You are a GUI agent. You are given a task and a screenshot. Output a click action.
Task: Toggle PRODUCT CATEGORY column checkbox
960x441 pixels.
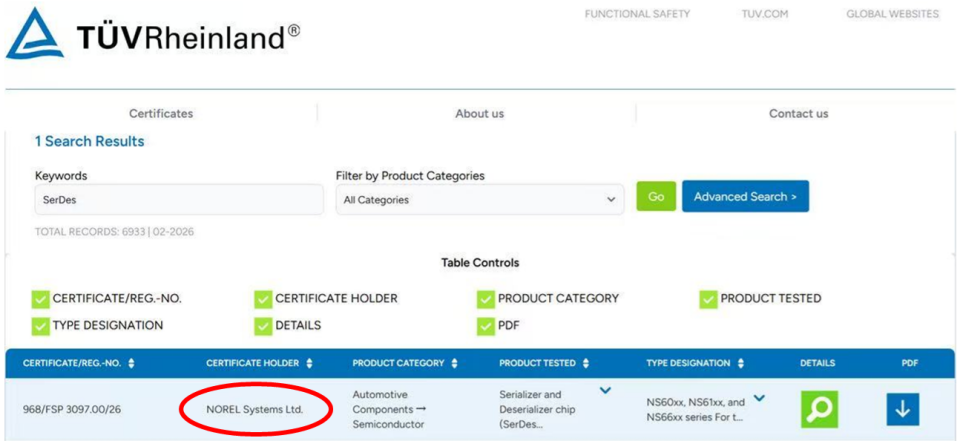pos(486,299)
